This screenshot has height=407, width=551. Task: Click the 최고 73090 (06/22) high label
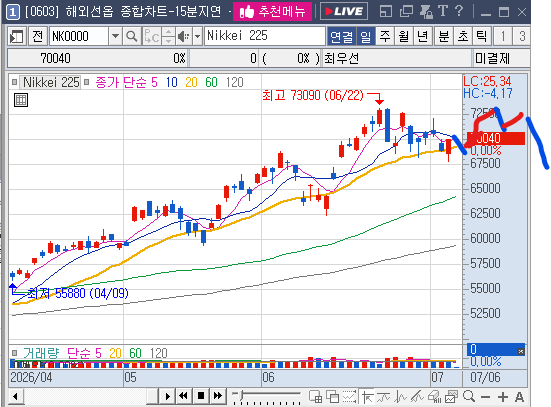(312, 95)
